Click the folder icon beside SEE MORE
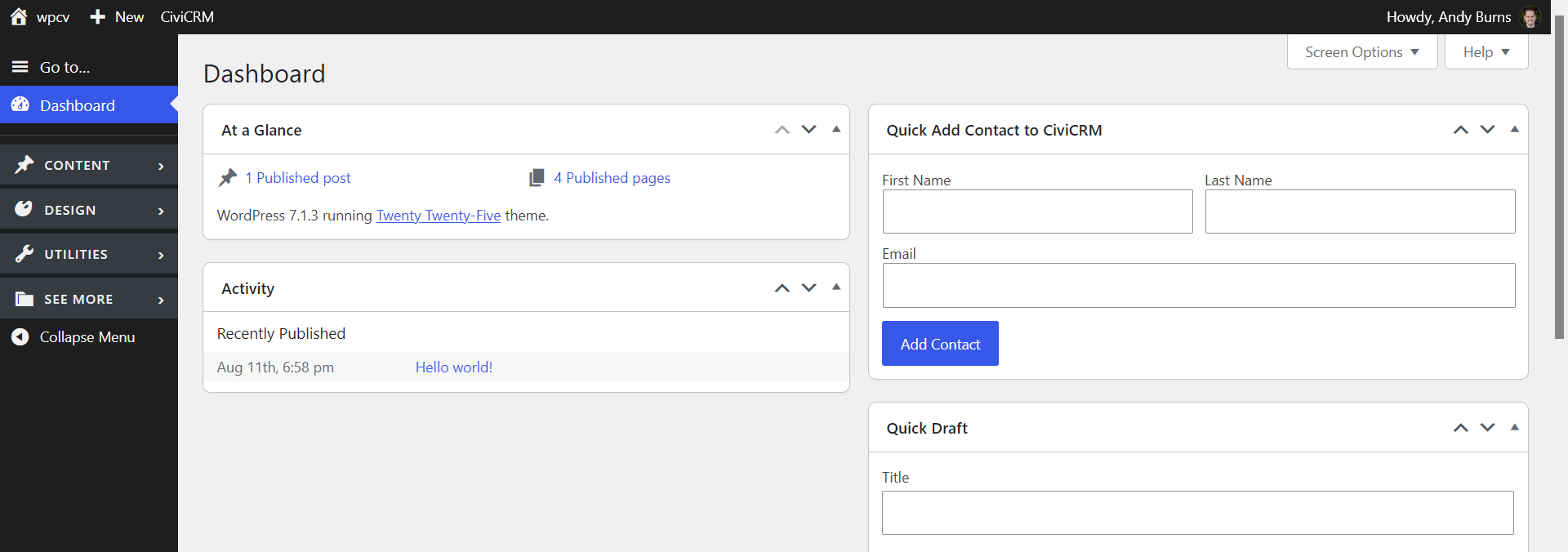The width and height of the screenshot is (1568, 552). pyautogui.click(x=24, y=299)
